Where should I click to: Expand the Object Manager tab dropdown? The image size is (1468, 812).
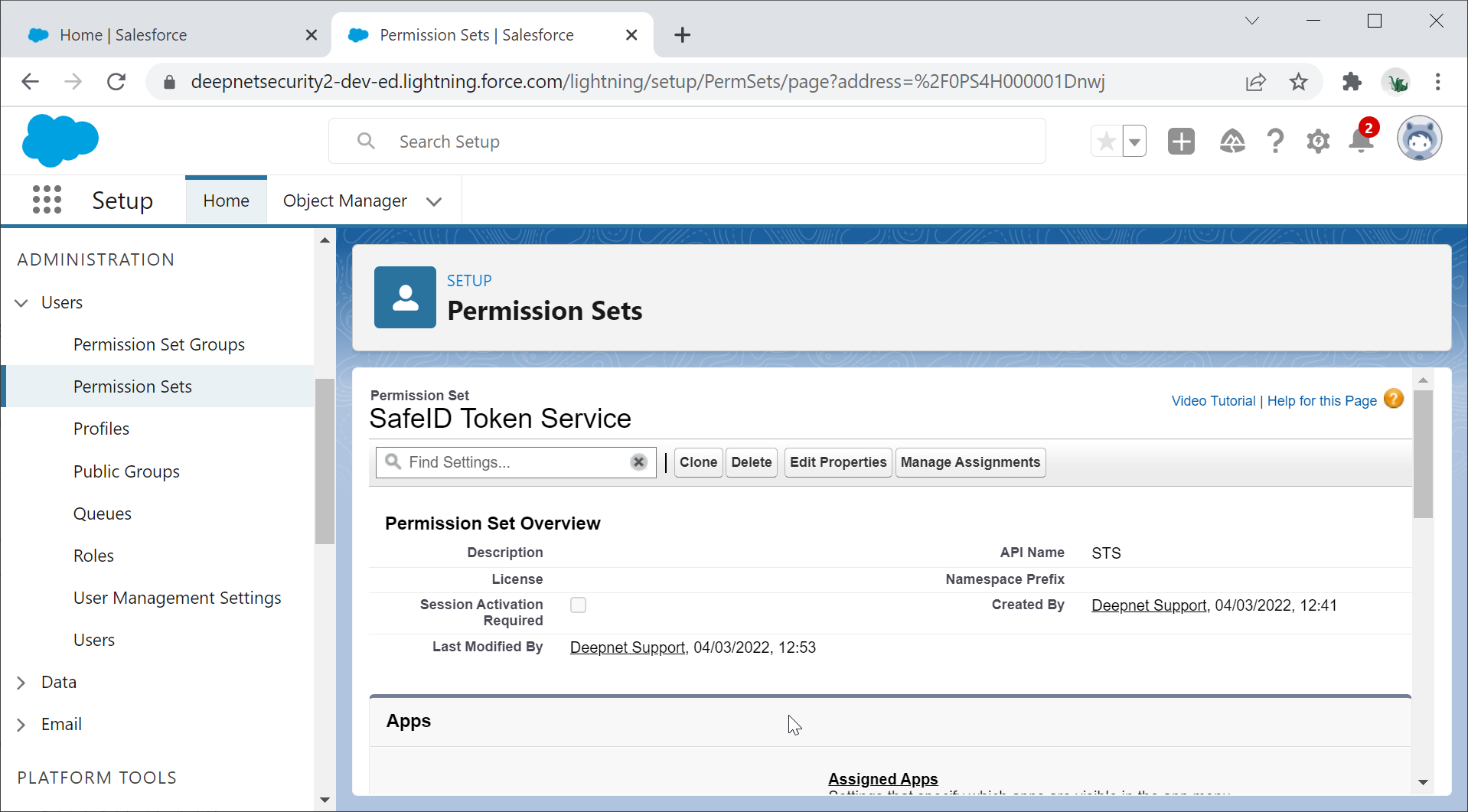click(x=434, y=201)
